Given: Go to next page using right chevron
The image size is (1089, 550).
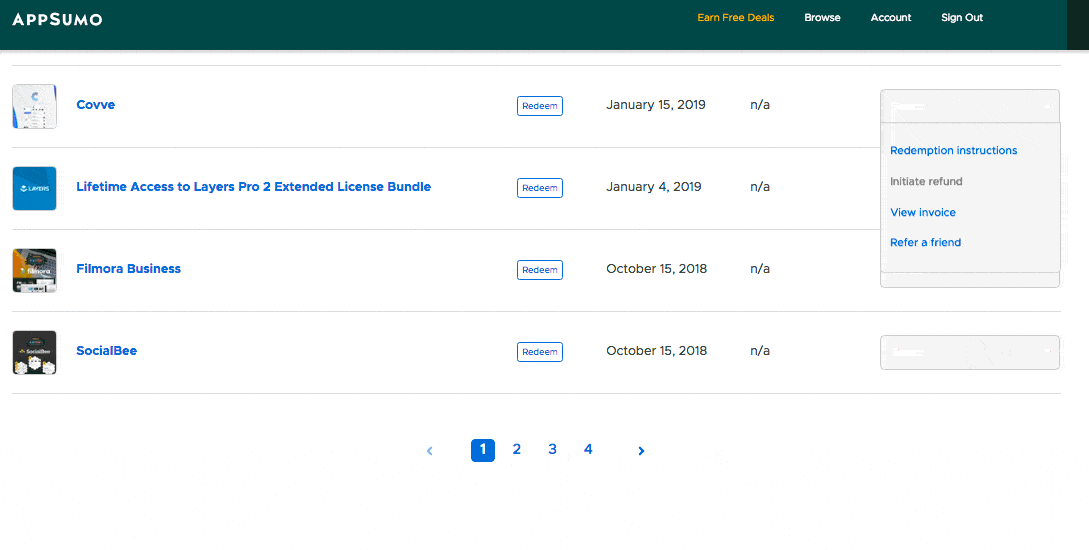Looking at the screenshot, I should click(x=641, y=451).
